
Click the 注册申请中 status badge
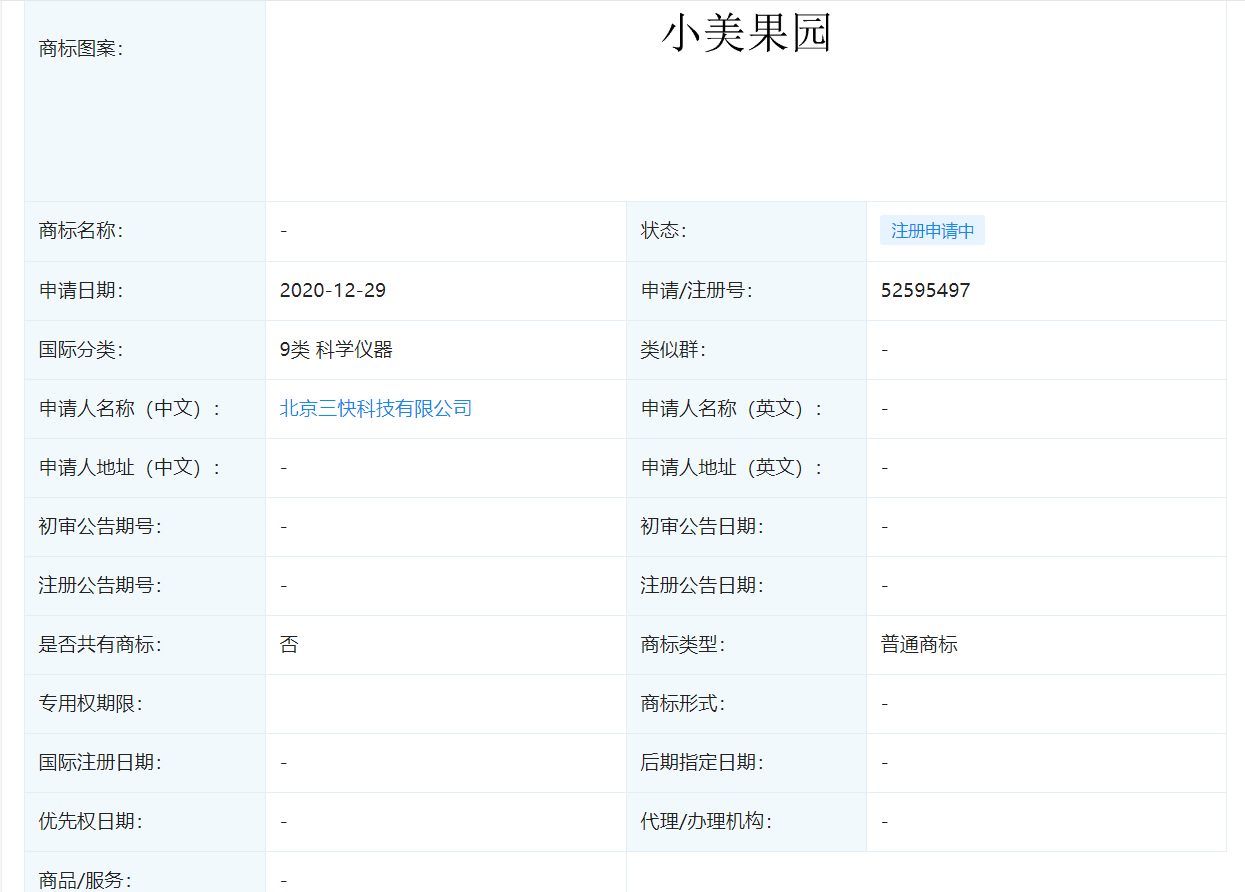(932, 231)
